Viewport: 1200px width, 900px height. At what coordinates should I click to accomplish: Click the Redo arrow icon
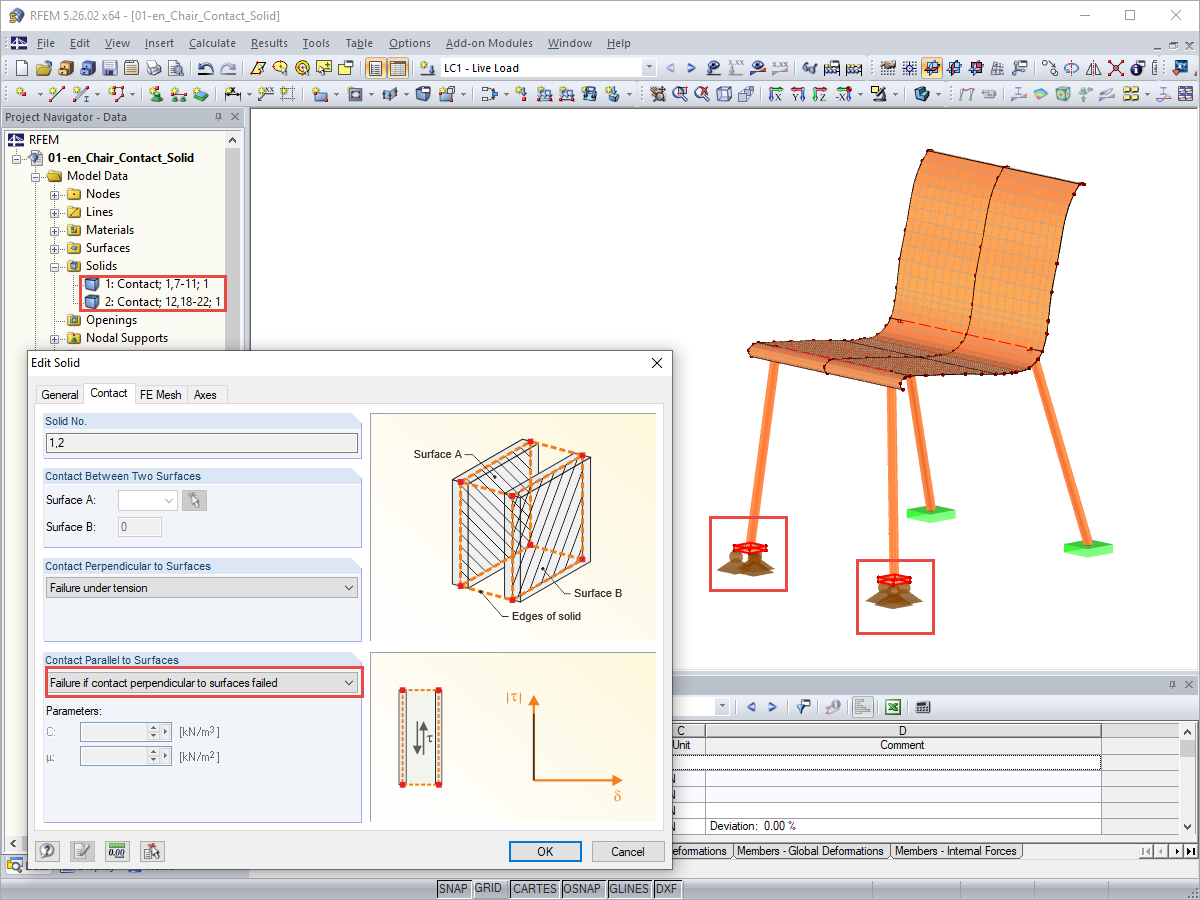click(x=228, y=68)
